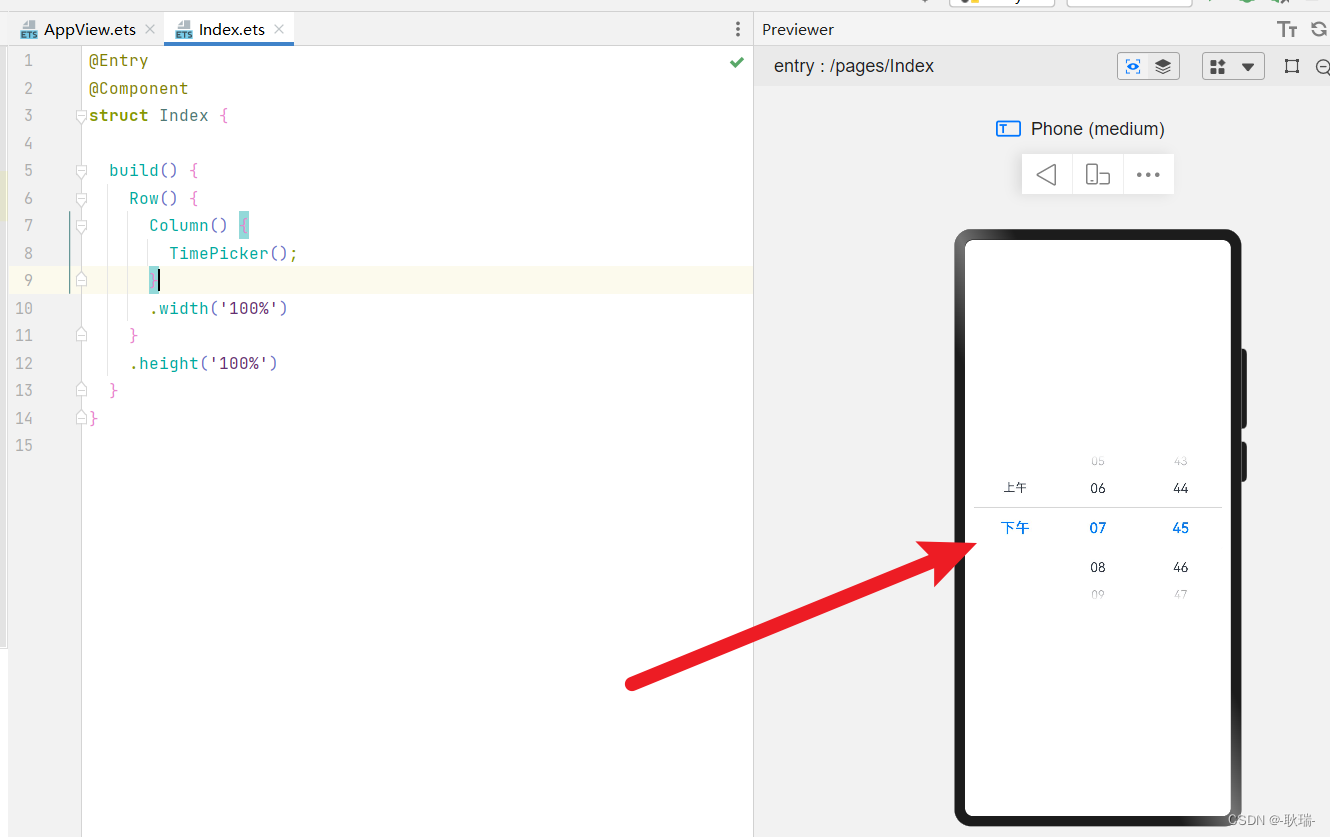Click the Phone (medium) device label
This screenshot has width=1330, height=837.
(x=1098, y=129)
